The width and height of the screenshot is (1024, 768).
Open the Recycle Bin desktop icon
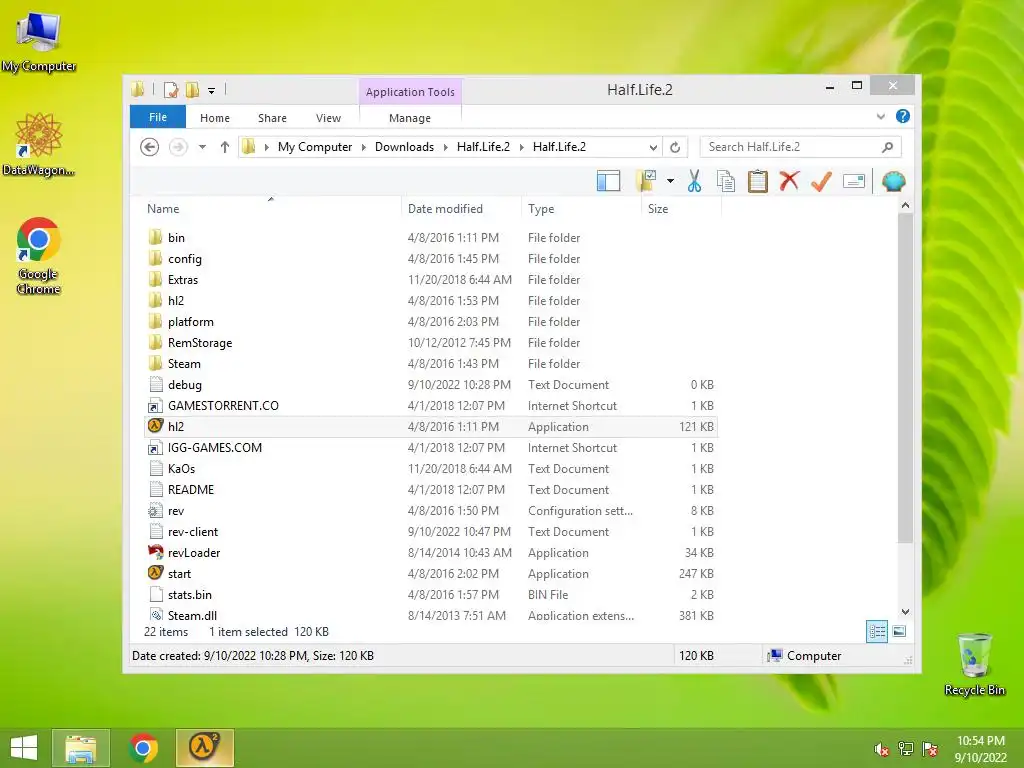(974, 664)
